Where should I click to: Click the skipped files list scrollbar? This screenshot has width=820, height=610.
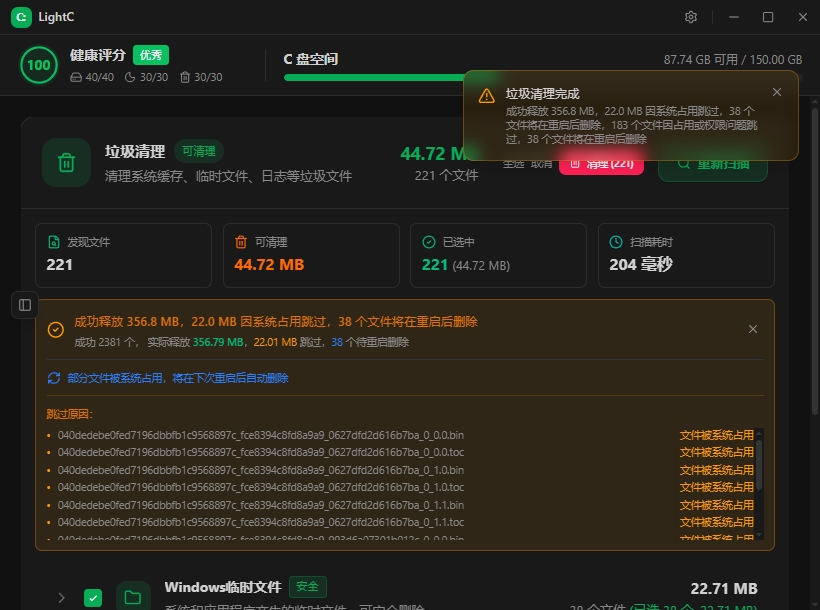(x=759, y=466)
